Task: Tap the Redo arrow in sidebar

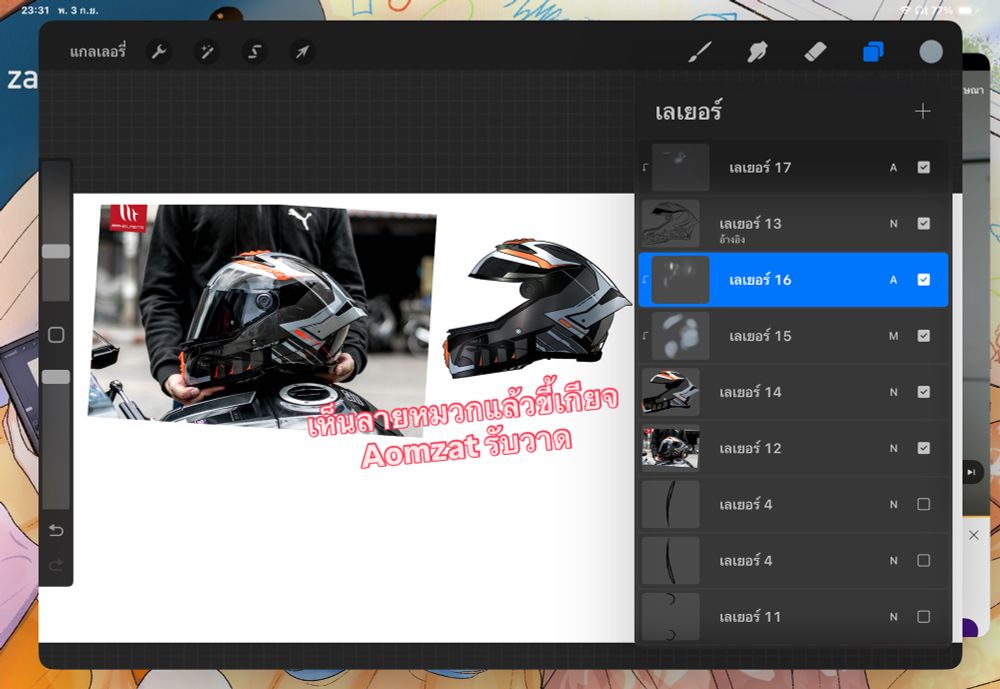Action: click(x=56, y=565)
